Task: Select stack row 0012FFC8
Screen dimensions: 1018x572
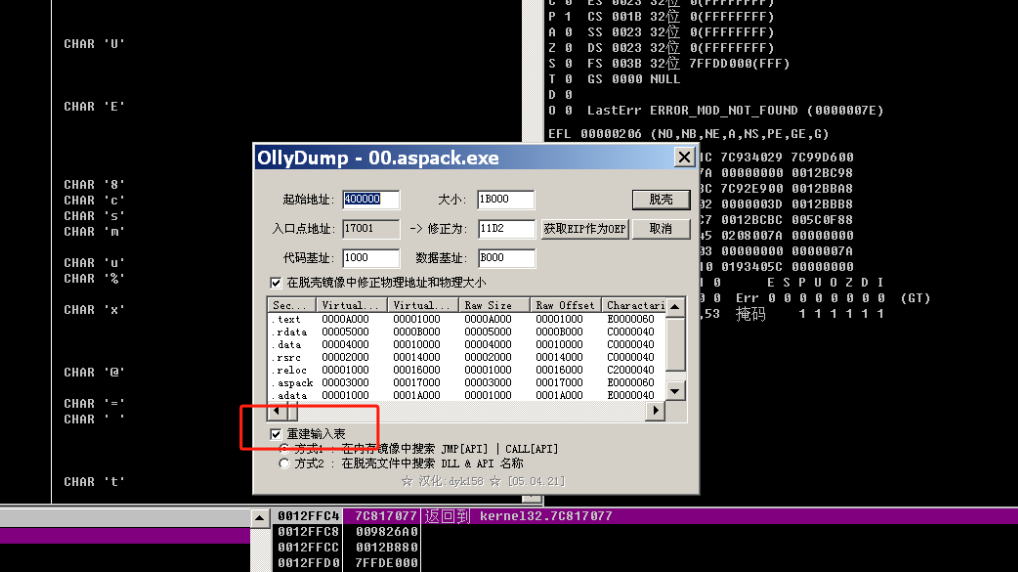Action: (x=643, y=532)
